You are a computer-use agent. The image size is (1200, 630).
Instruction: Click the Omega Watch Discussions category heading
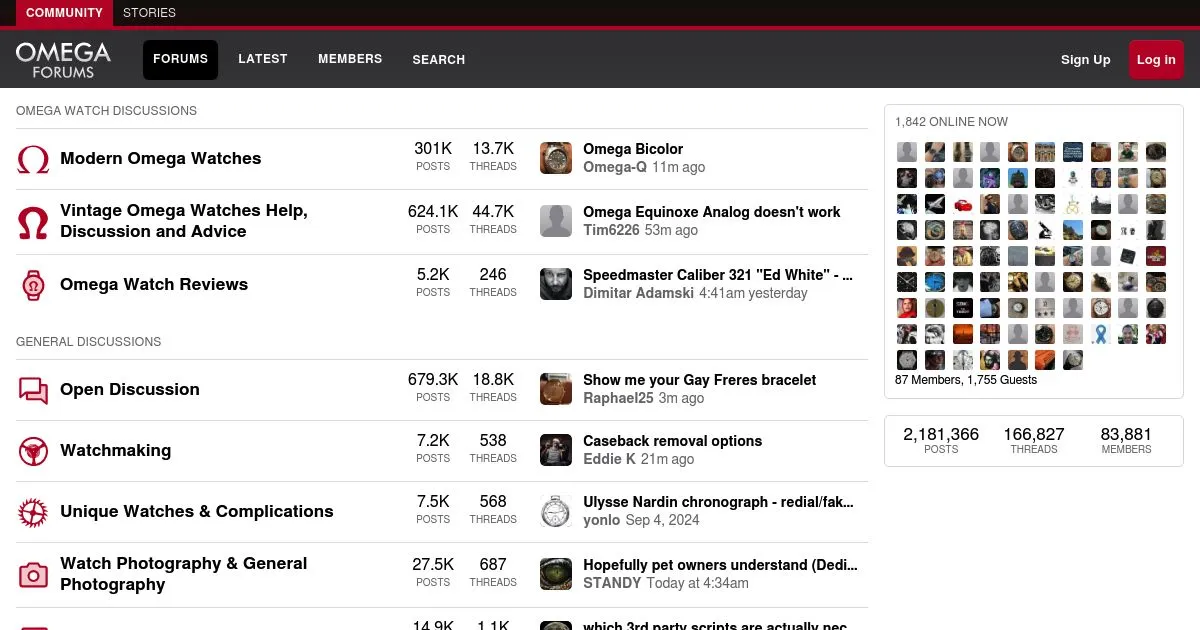point(106,111)
